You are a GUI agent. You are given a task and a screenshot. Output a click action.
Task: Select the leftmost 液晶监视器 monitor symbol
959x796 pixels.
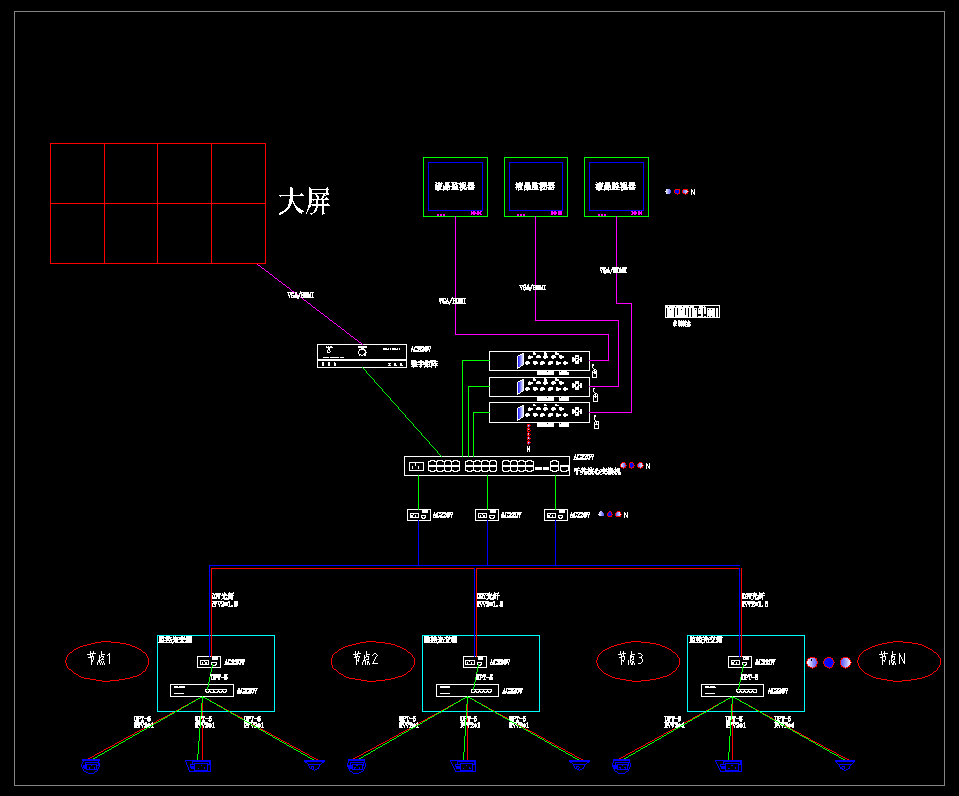pos(455,187)
